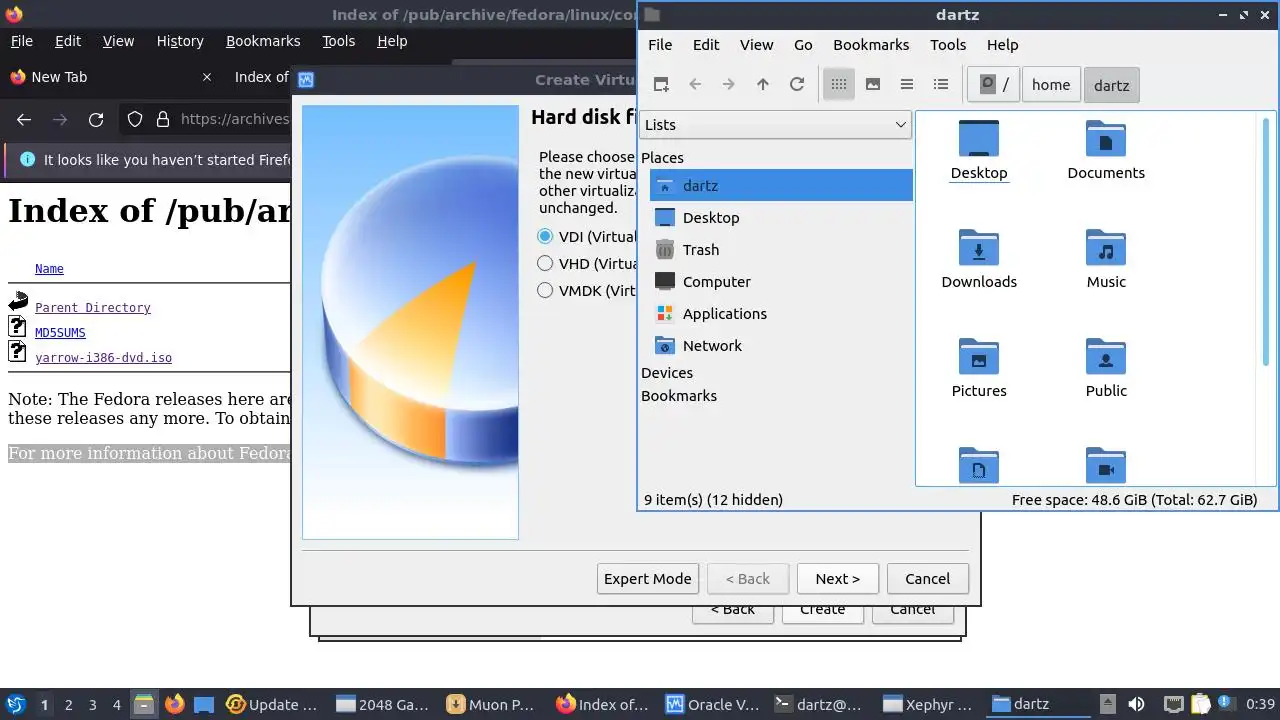Switch to the New Tab tab in Firefox
This screenshot has width=1280, height=720.
point(110,77)
